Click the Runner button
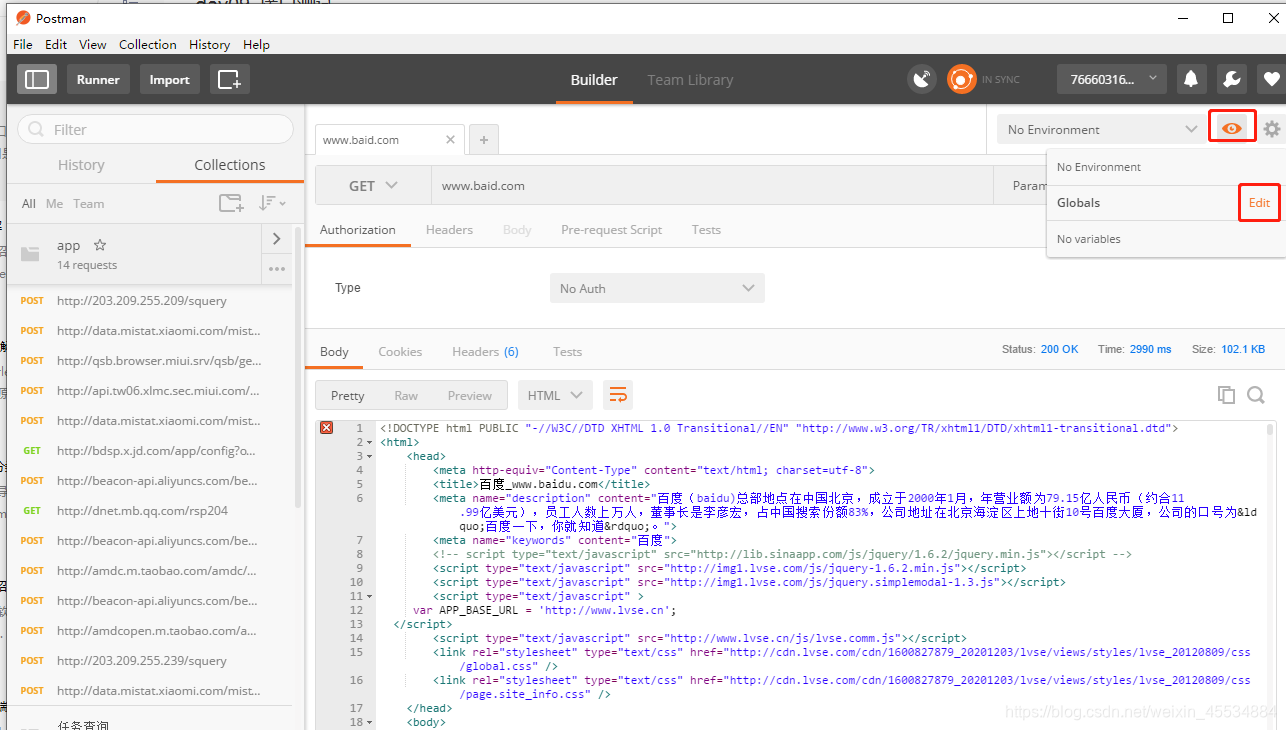The width and height of the screenshot is (1286, 730). 98,79
